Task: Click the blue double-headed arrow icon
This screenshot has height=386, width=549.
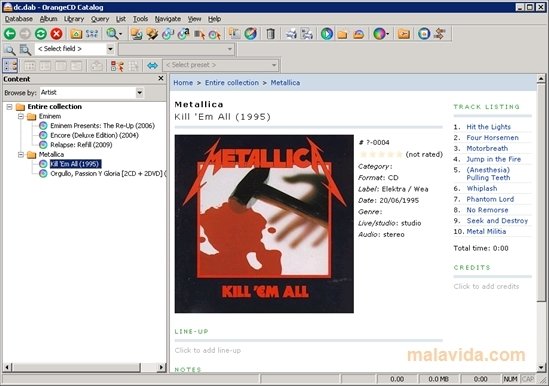Action: (x=153, y=66)
